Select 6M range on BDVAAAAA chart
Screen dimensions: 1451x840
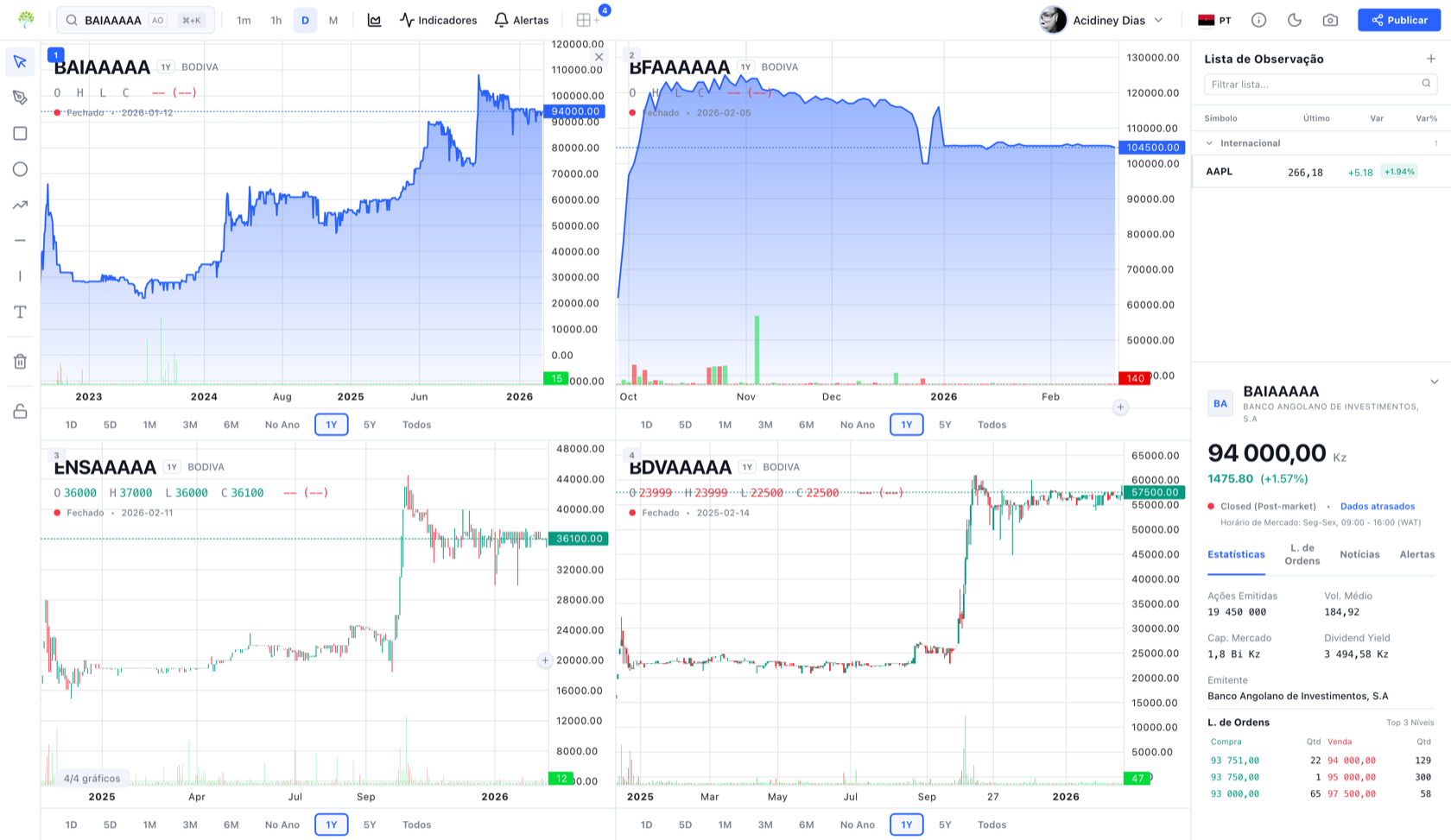click(806, 824)
